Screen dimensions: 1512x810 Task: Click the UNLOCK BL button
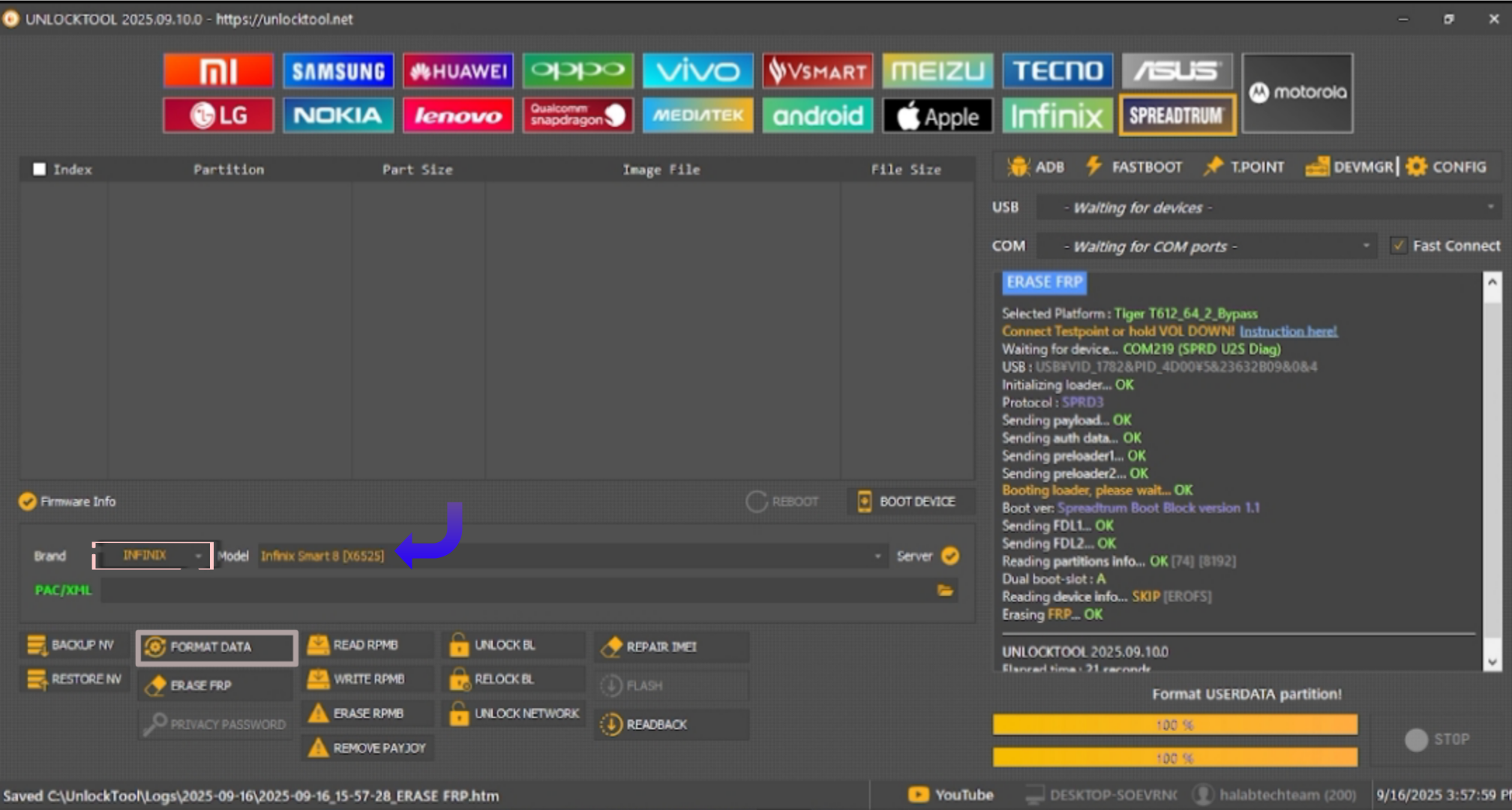click(x=514, y=645)
